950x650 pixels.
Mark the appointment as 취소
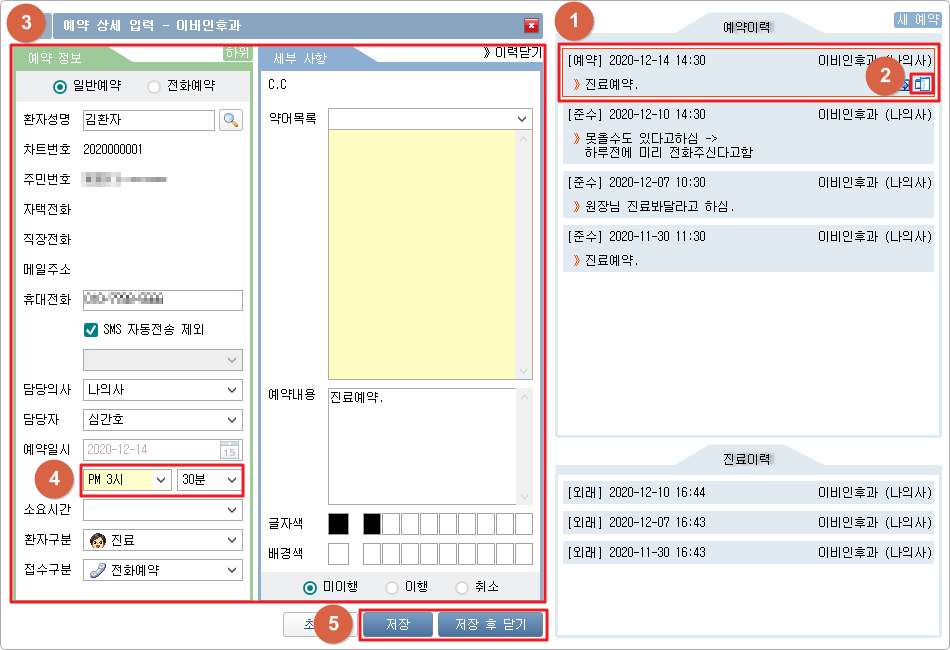462,587
